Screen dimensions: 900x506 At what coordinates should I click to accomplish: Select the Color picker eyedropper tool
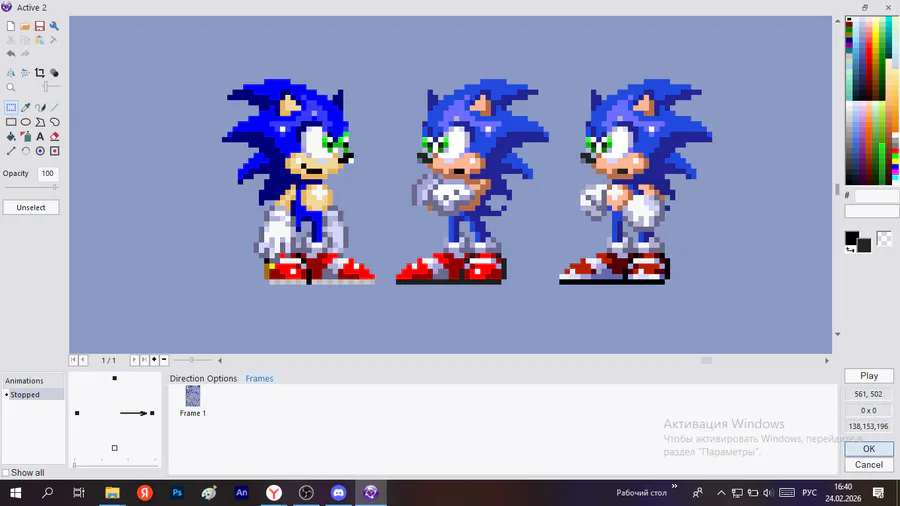coord(25,107)
